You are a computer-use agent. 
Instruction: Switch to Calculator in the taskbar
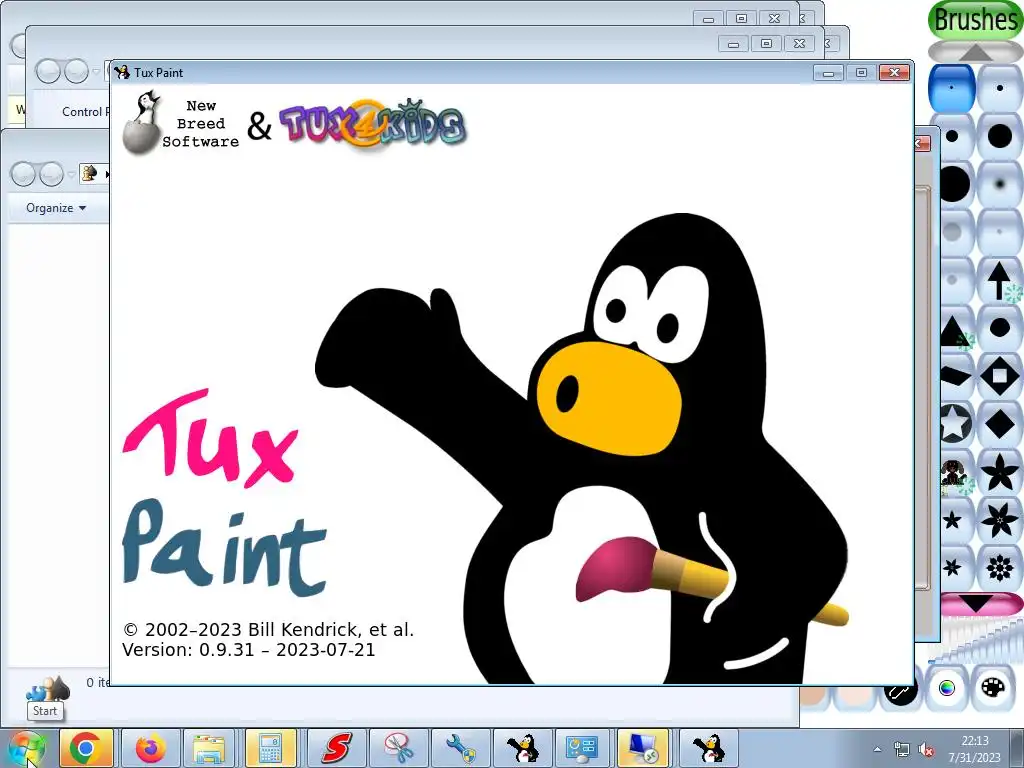[271, 748]
